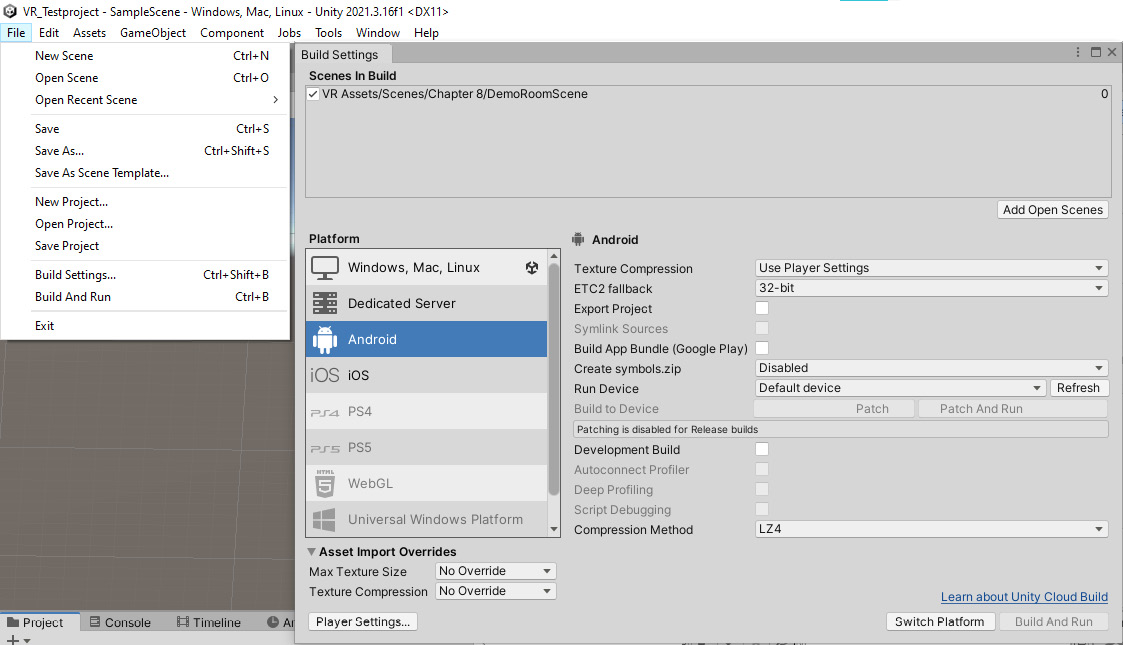Viewport: 1123px width, 645px height.
Task: Toggle the DemoRoomScene checkbox in Scenes In Build
Action: pyautogui.click(x=313, y=94)
